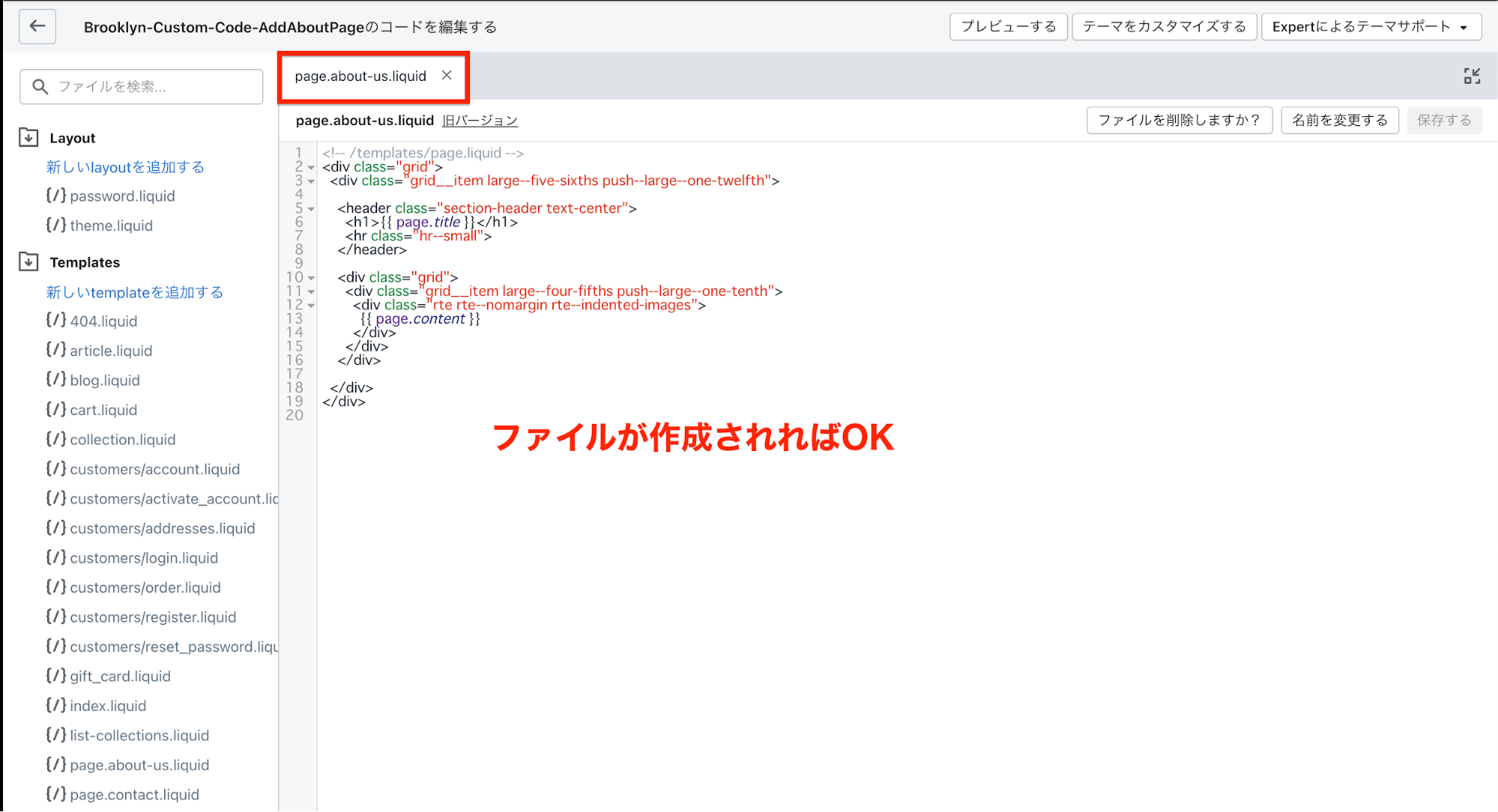Image resolution: width=1498 pixels, height=812 pixels.
Task: Close the page.about-us.liquid tab
Action: 447,75
